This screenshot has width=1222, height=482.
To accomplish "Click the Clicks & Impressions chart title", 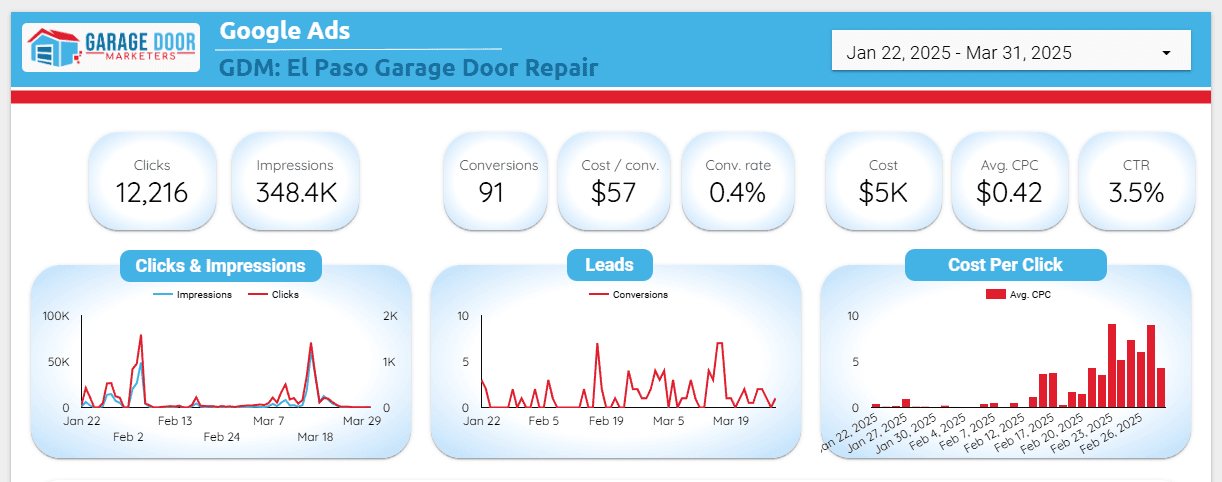I will click(220, 266).
